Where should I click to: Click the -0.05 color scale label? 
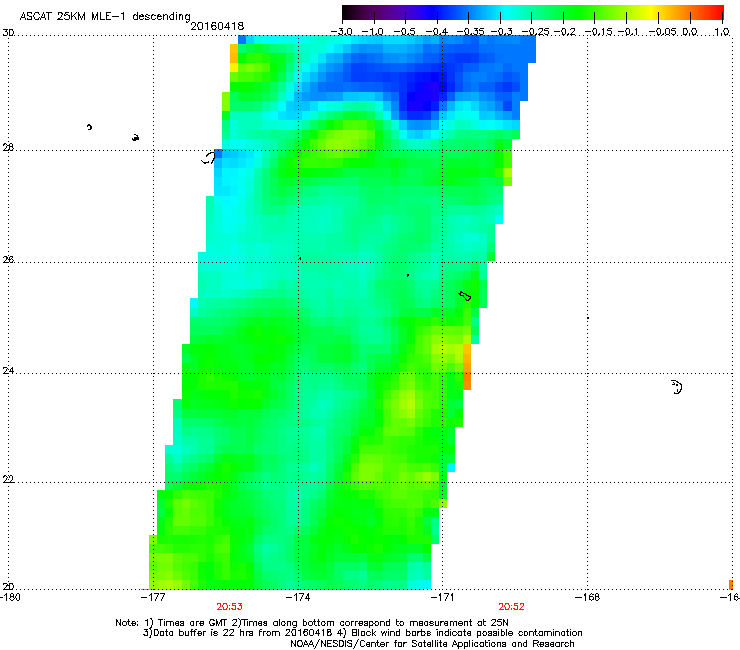pos(662,32)
